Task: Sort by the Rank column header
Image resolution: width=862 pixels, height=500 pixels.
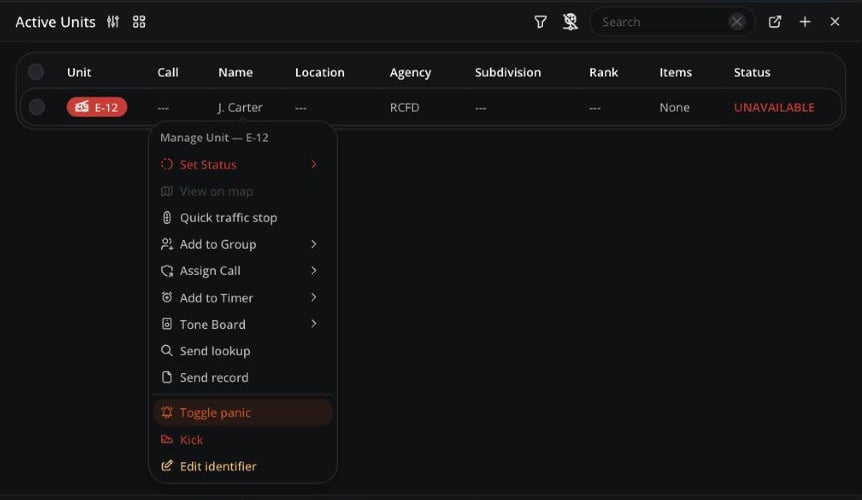Action: 604,73
